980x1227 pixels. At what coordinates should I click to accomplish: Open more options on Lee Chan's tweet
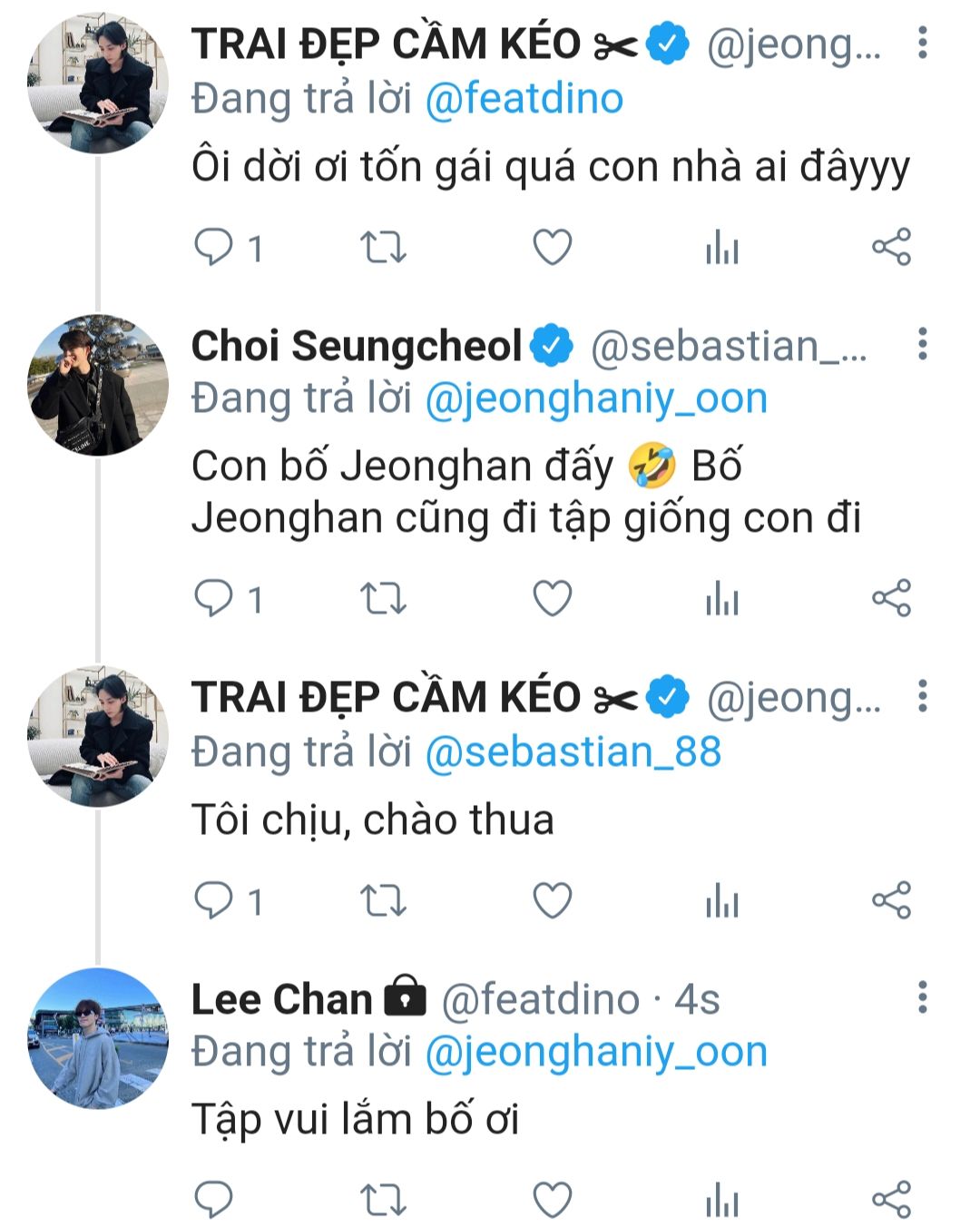coord(923,997)
